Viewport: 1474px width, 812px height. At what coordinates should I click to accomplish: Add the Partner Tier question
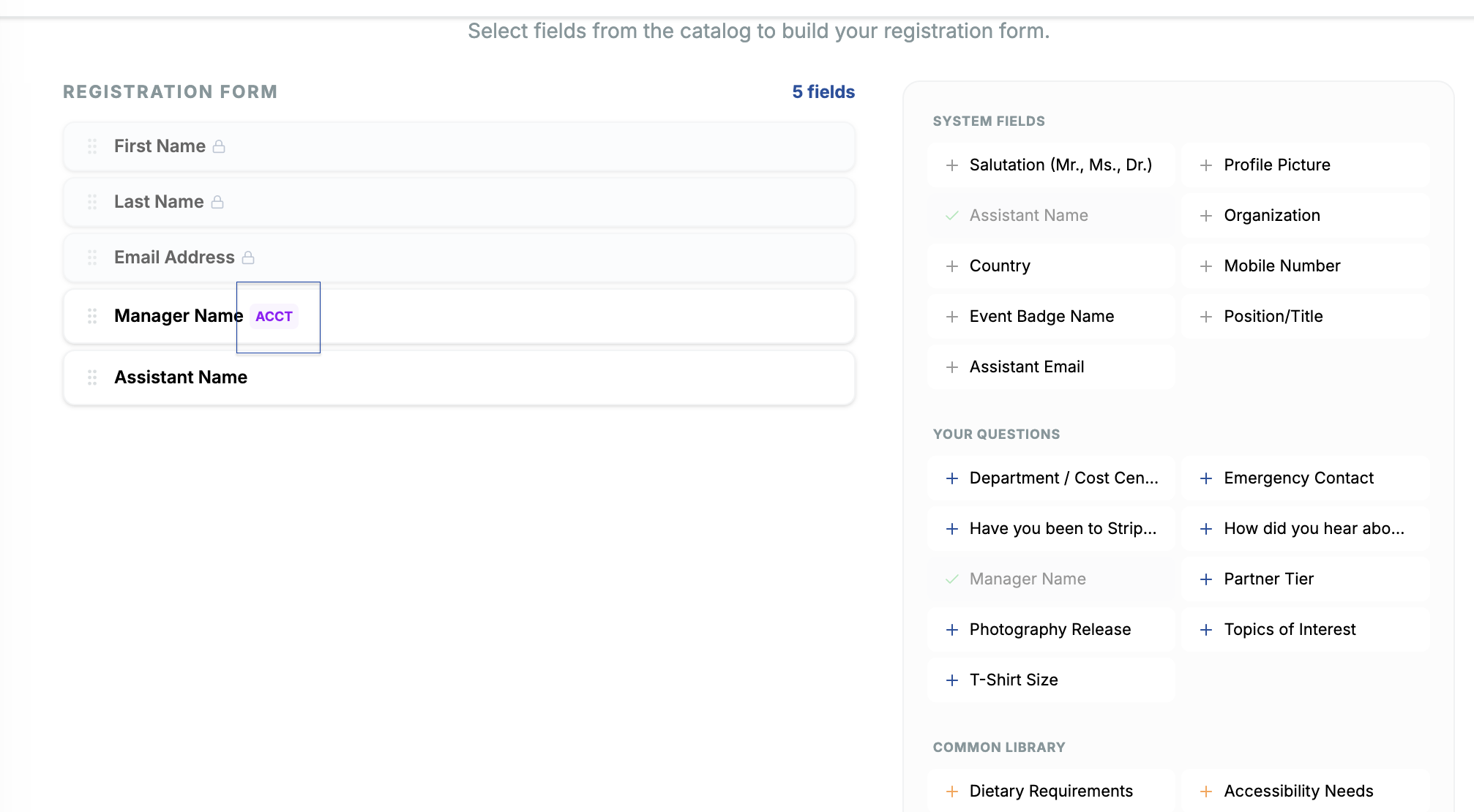(1306, 579)
